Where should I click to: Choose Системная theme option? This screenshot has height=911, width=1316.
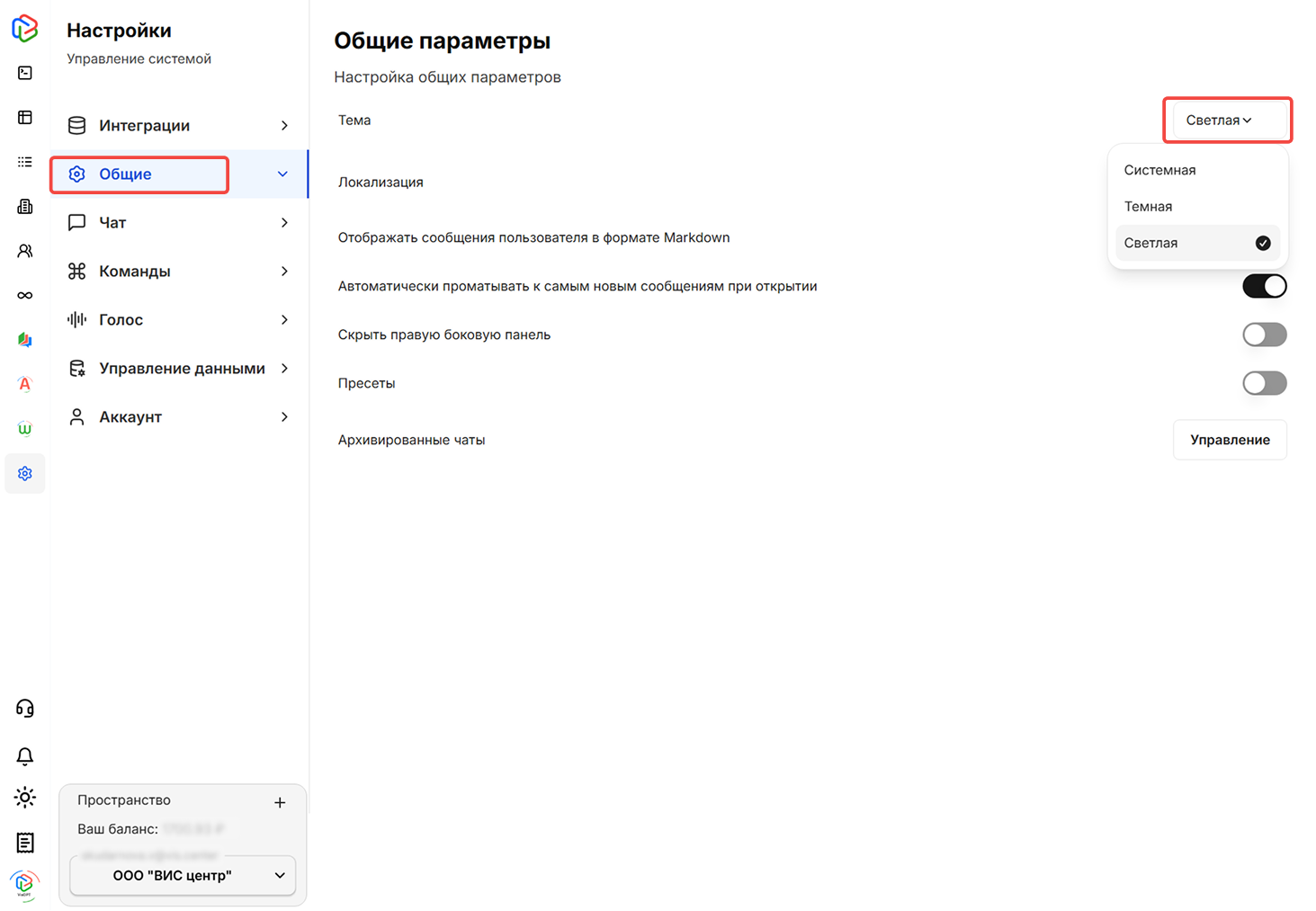(1159, 170)
